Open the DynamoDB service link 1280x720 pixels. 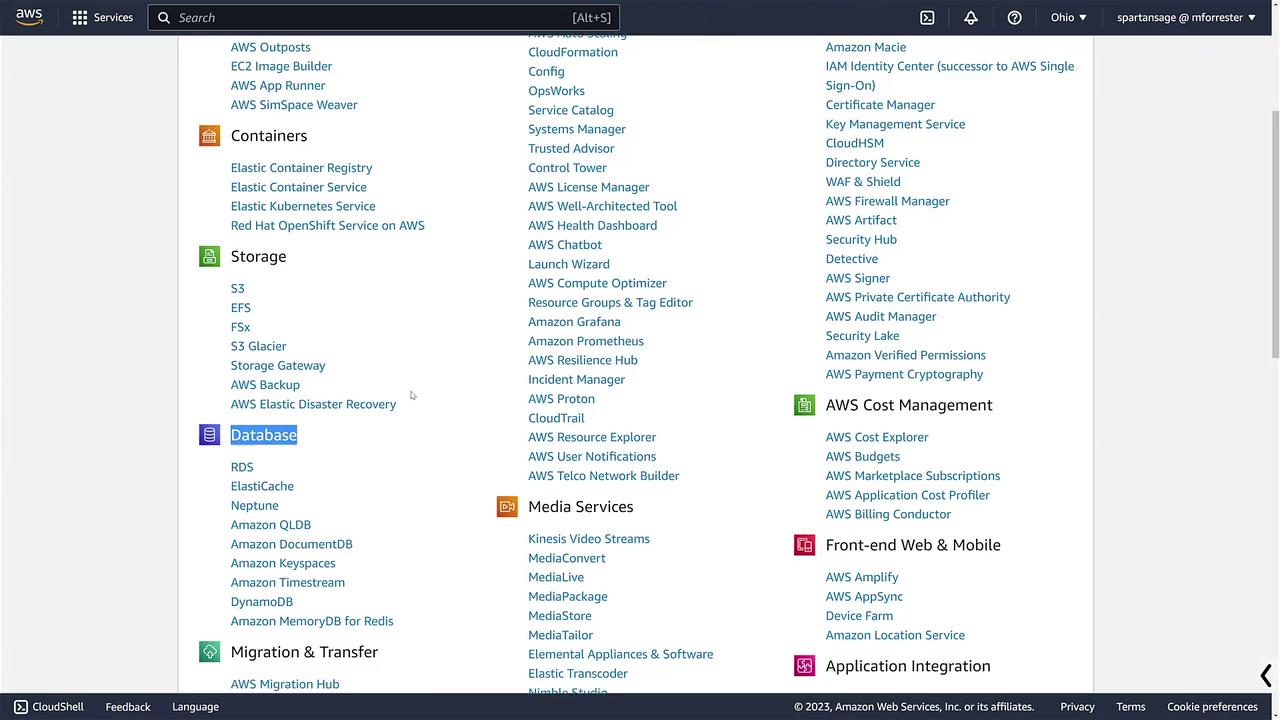click(262, 602)
